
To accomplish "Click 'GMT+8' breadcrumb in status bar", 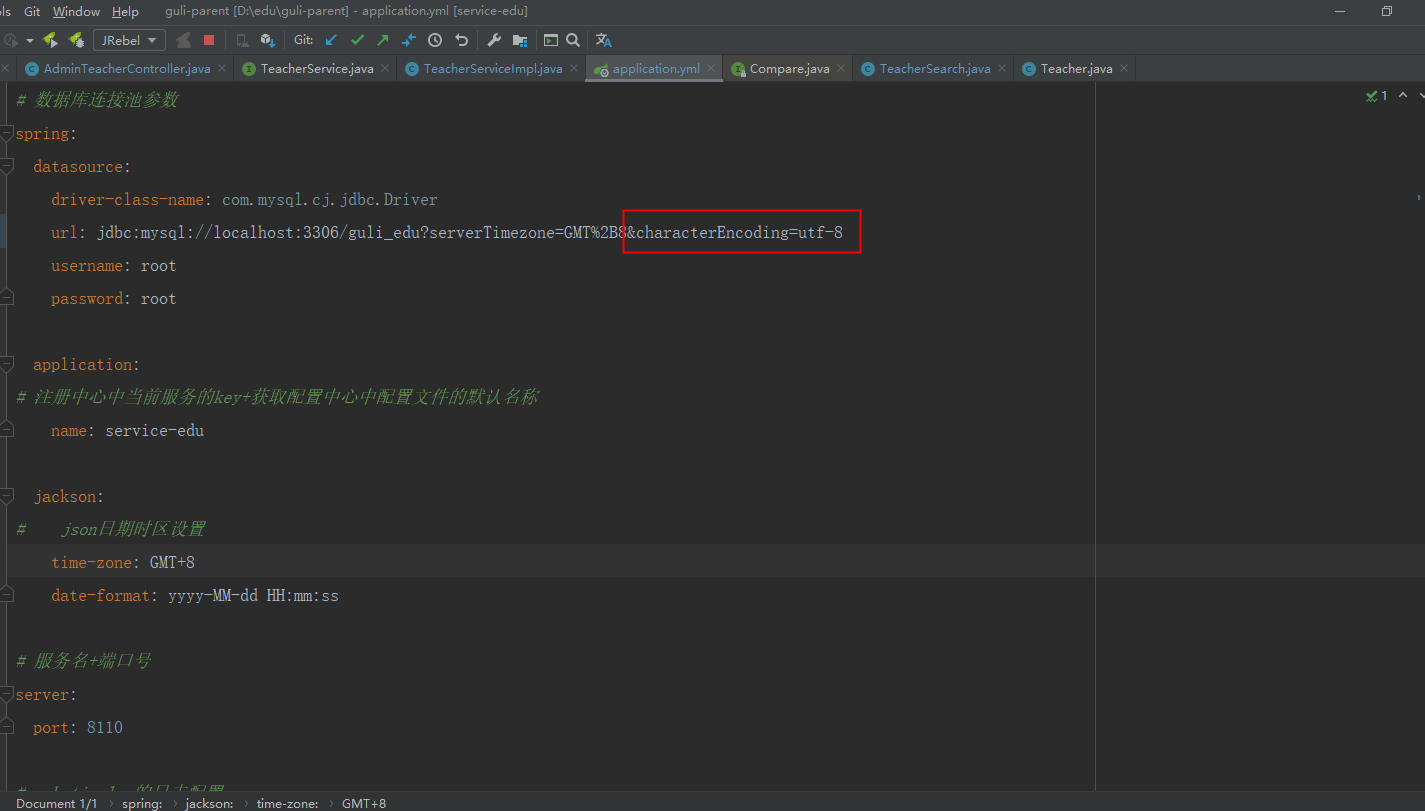I will point(364,804).
